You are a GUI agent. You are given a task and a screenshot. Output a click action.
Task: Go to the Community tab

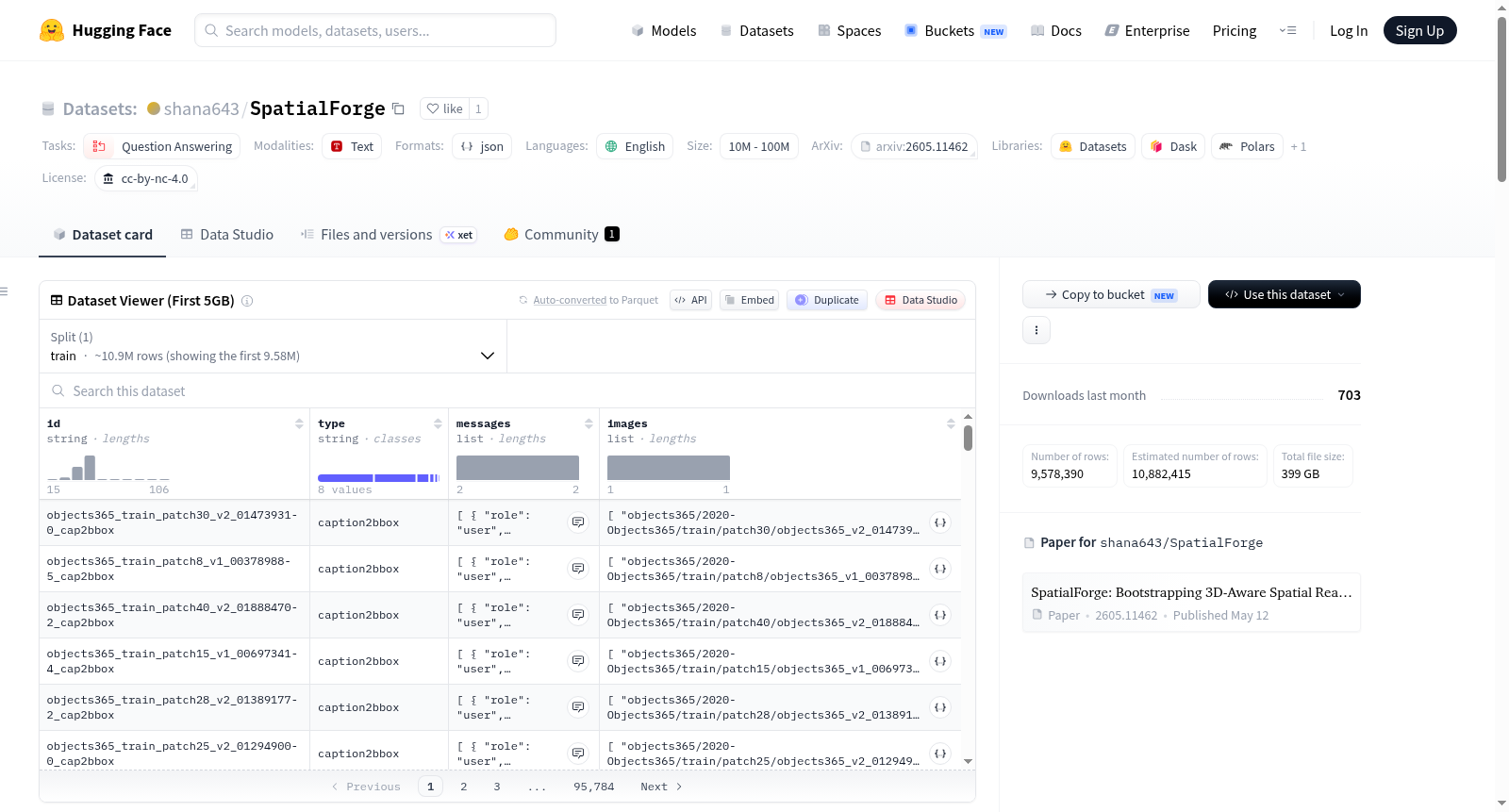[x=562, y=235]
